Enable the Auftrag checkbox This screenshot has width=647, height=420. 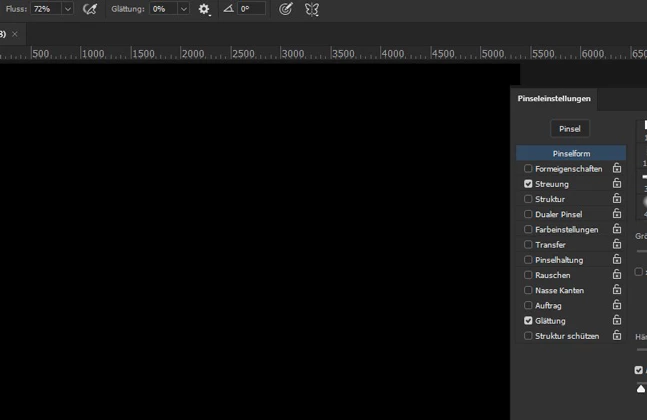tap(528, 306)
